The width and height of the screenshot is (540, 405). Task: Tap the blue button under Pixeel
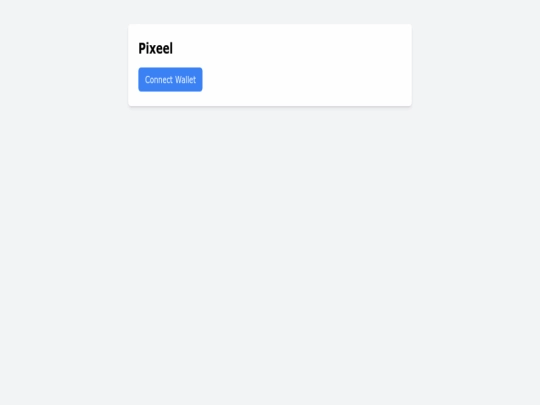pyautogui.click(x=170, y=80)
